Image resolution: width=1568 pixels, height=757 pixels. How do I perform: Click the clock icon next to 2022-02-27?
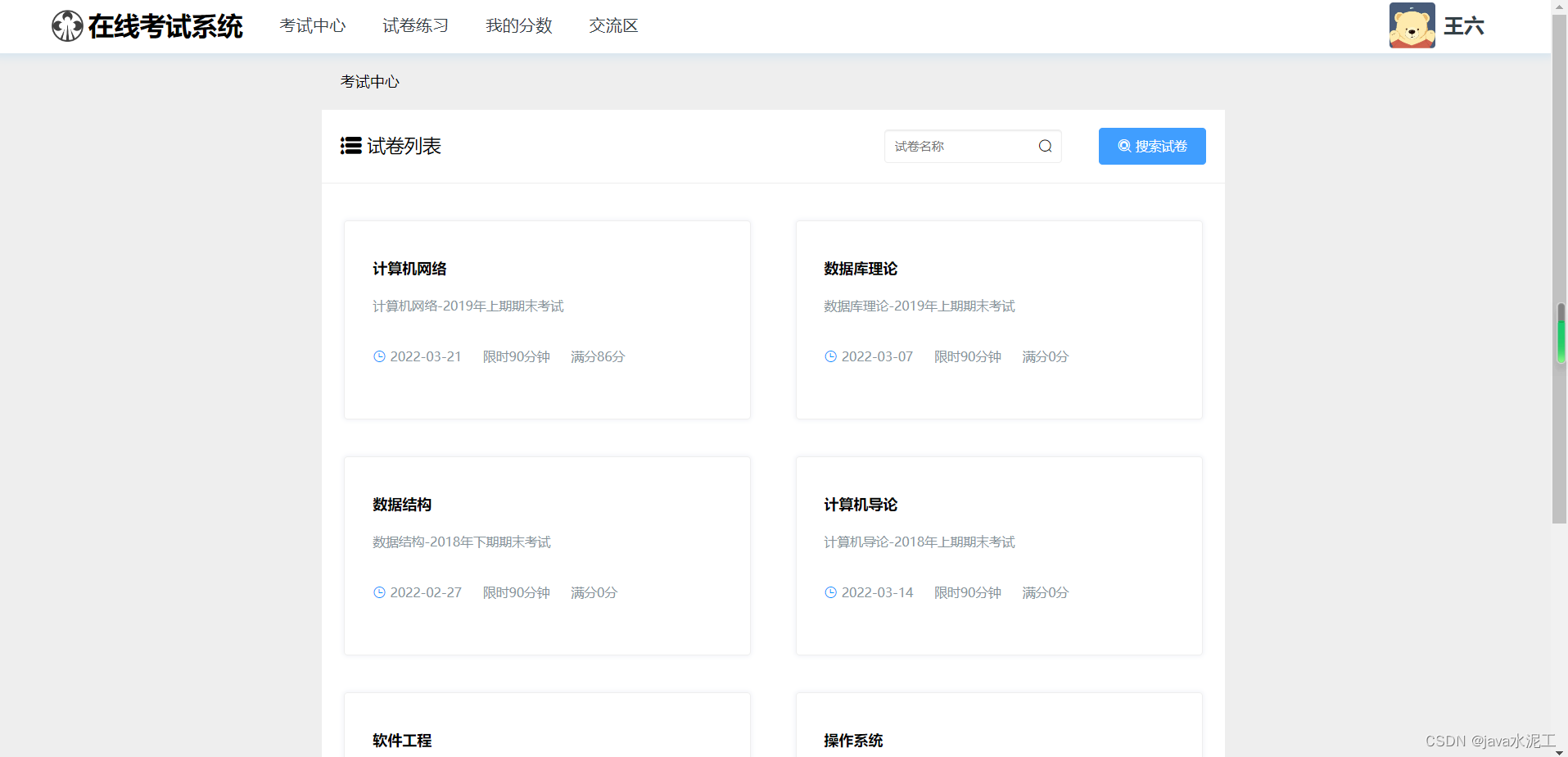click(x=379, y=592)
